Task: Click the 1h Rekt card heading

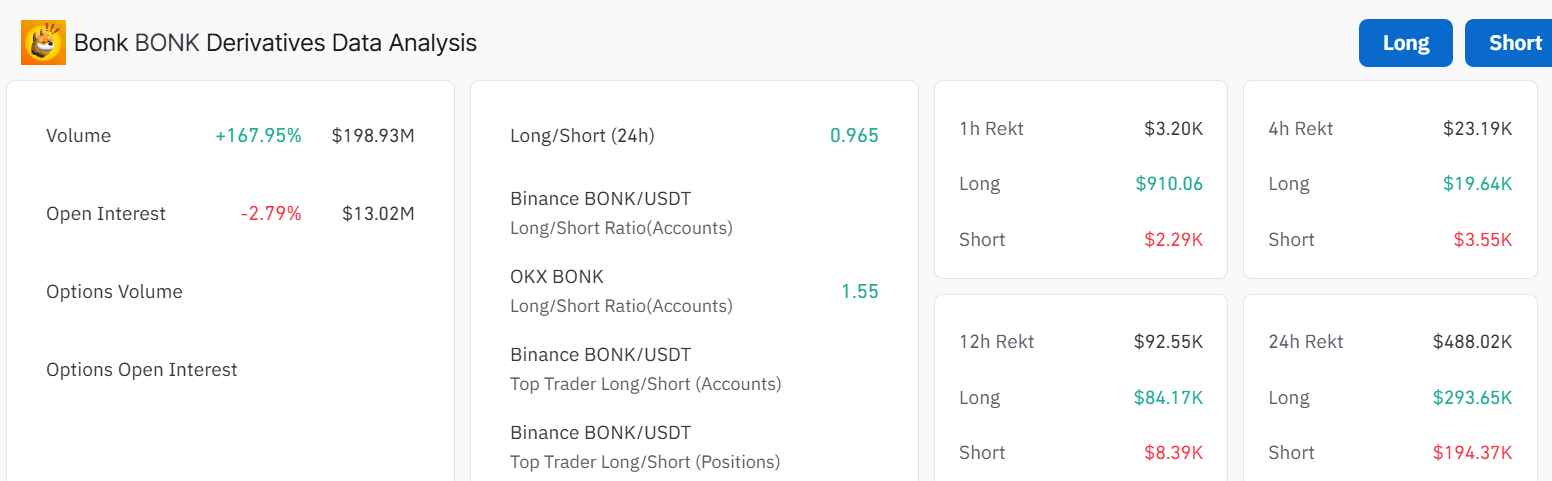Action: coord(991,129)
